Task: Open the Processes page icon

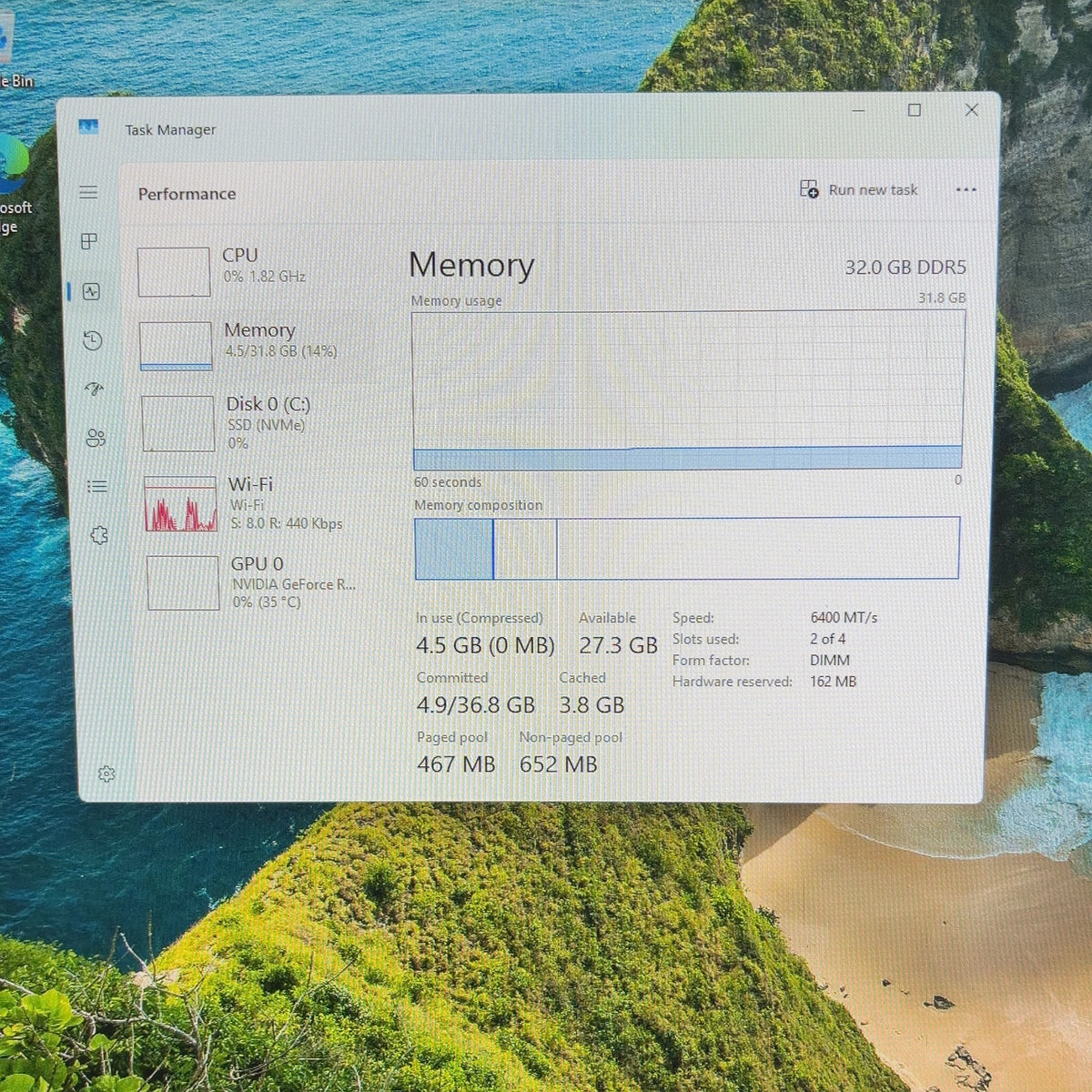Action: (x=89, y=241)
